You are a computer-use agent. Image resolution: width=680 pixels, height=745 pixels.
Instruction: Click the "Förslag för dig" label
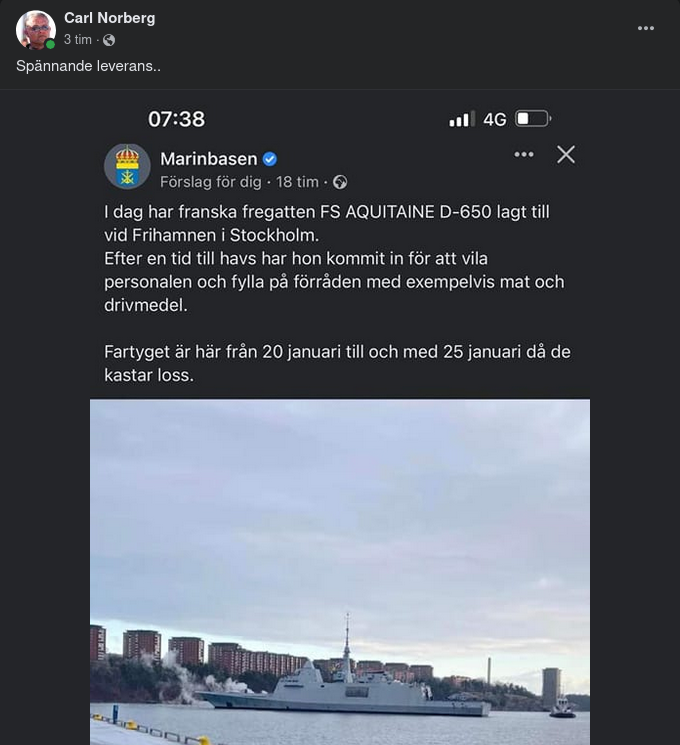click(210, 182)
